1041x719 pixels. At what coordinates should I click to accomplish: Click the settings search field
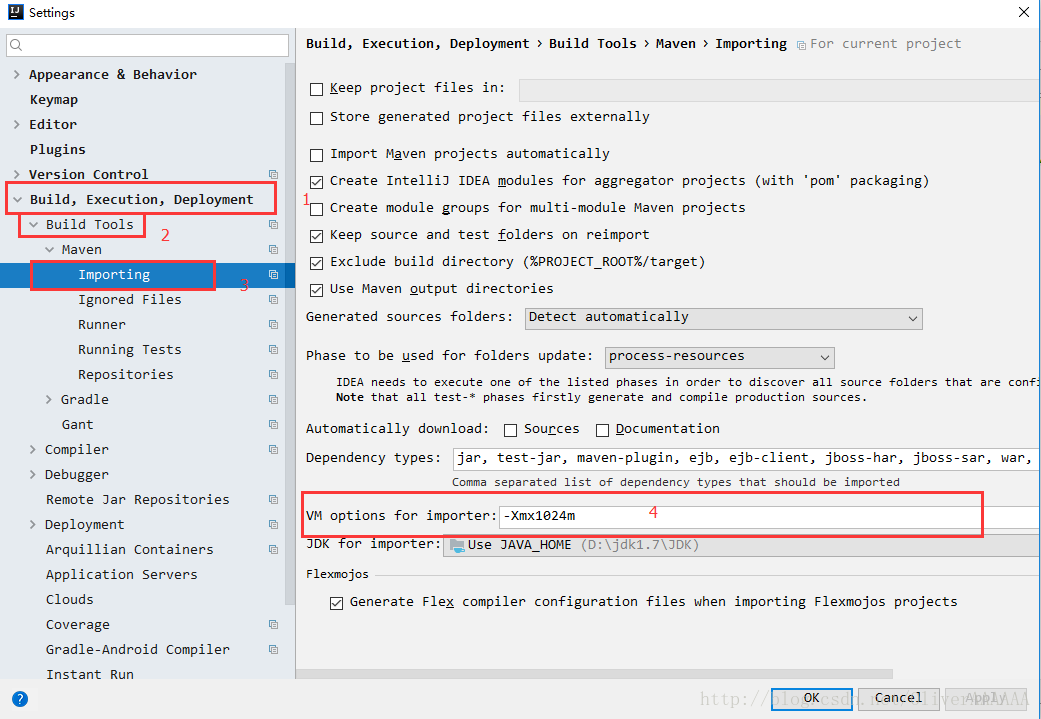pos(147,45)
